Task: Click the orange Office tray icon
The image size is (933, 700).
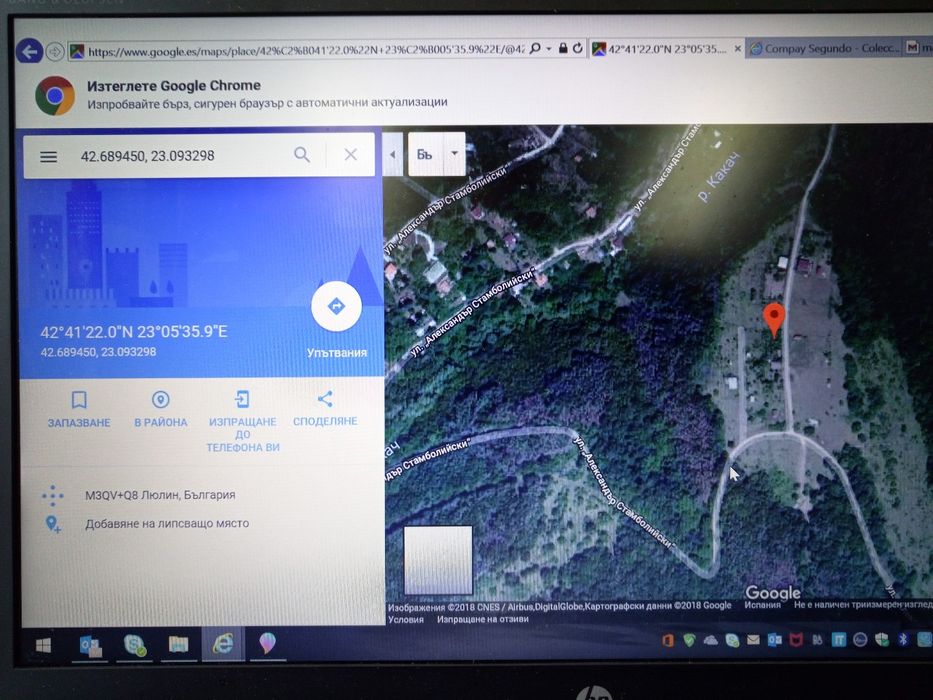Action: (668, 641)
